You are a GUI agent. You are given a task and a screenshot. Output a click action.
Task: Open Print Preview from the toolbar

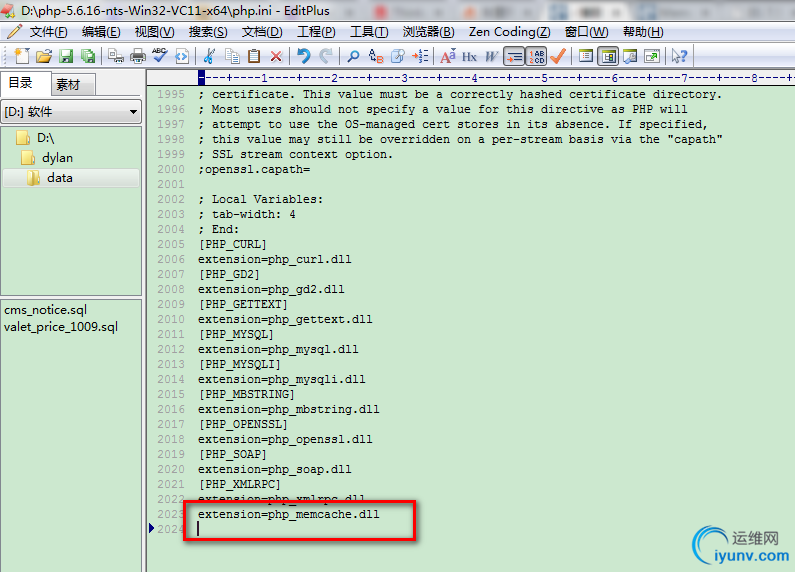(x=116, y=56)
